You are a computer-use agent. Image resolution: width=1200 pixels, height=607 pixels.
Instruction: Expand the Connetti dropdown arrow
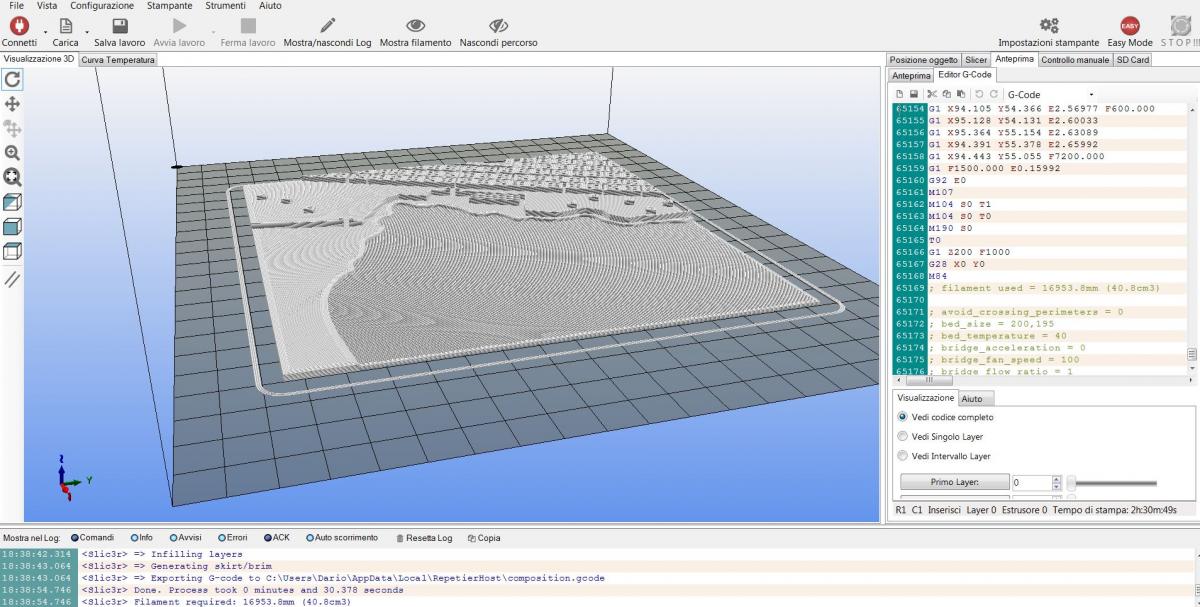pyautogui.click(x=45, y=31)
